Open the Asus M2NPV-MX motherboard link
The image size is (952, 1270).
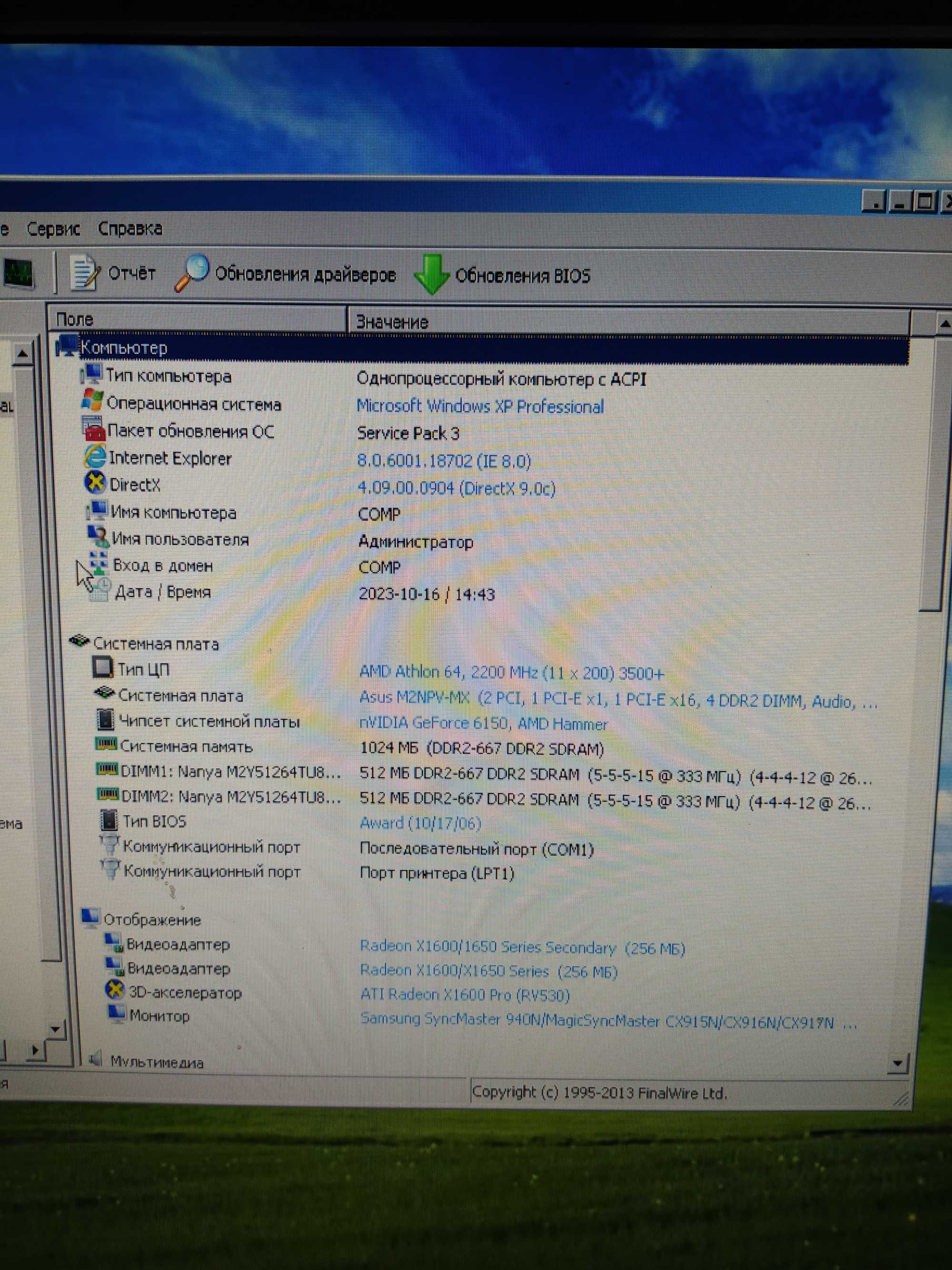618,700
